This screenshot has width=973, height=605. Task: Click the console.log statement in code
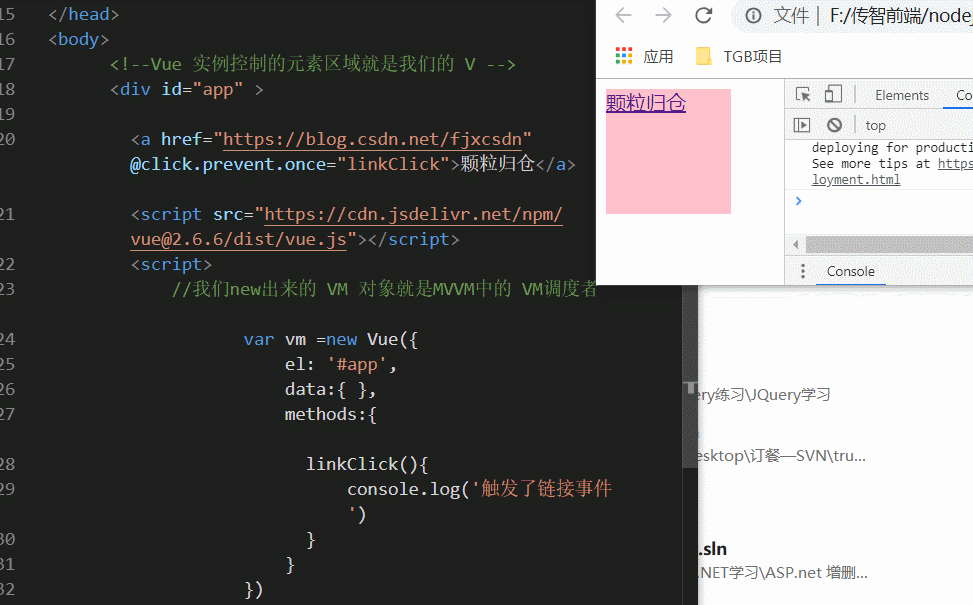[x=479, y=501]
